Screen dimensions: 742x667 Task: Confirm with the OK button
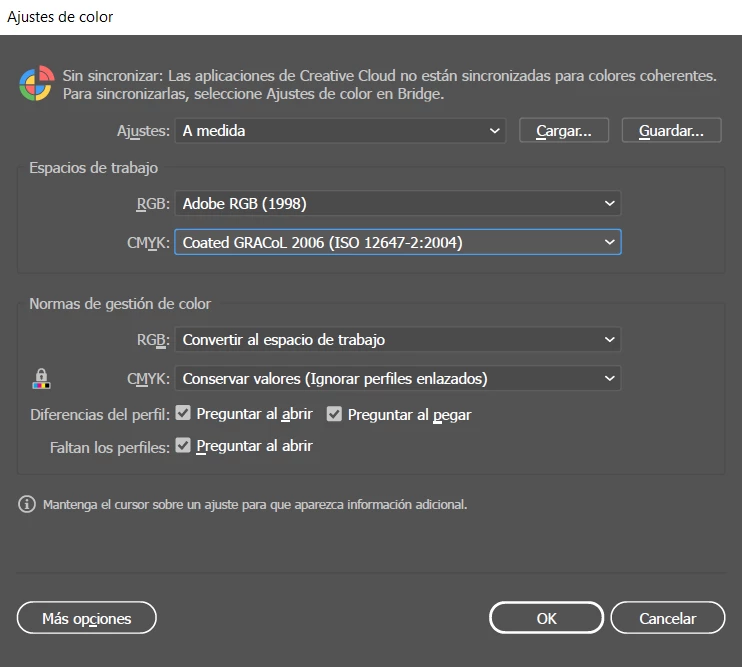pos(547,618)
